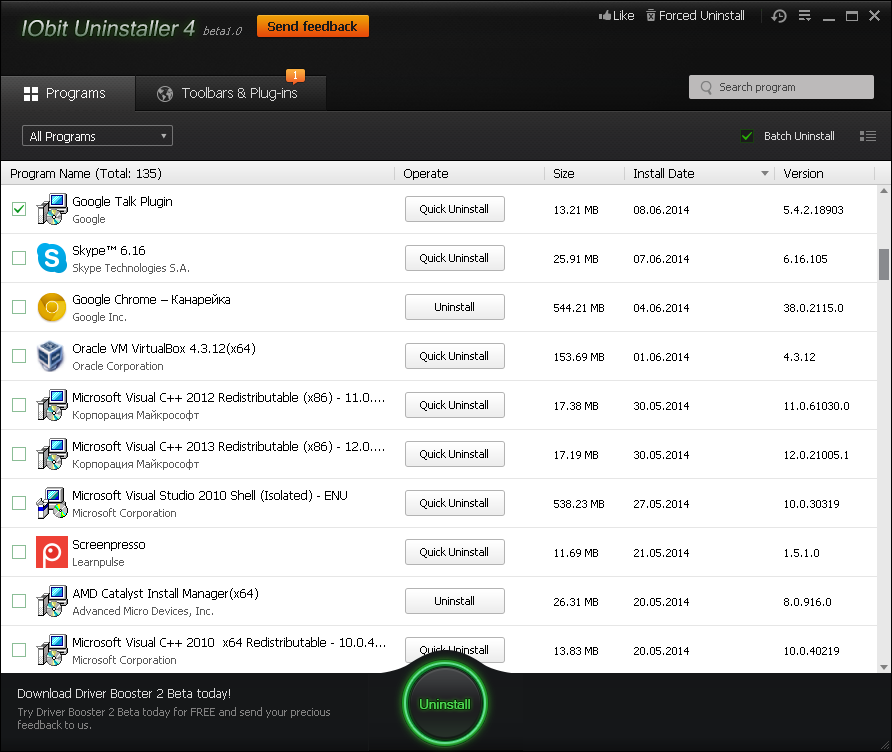Click the vertical scrollbar thumb
892x752 pixels.
(x=883, y=265)
